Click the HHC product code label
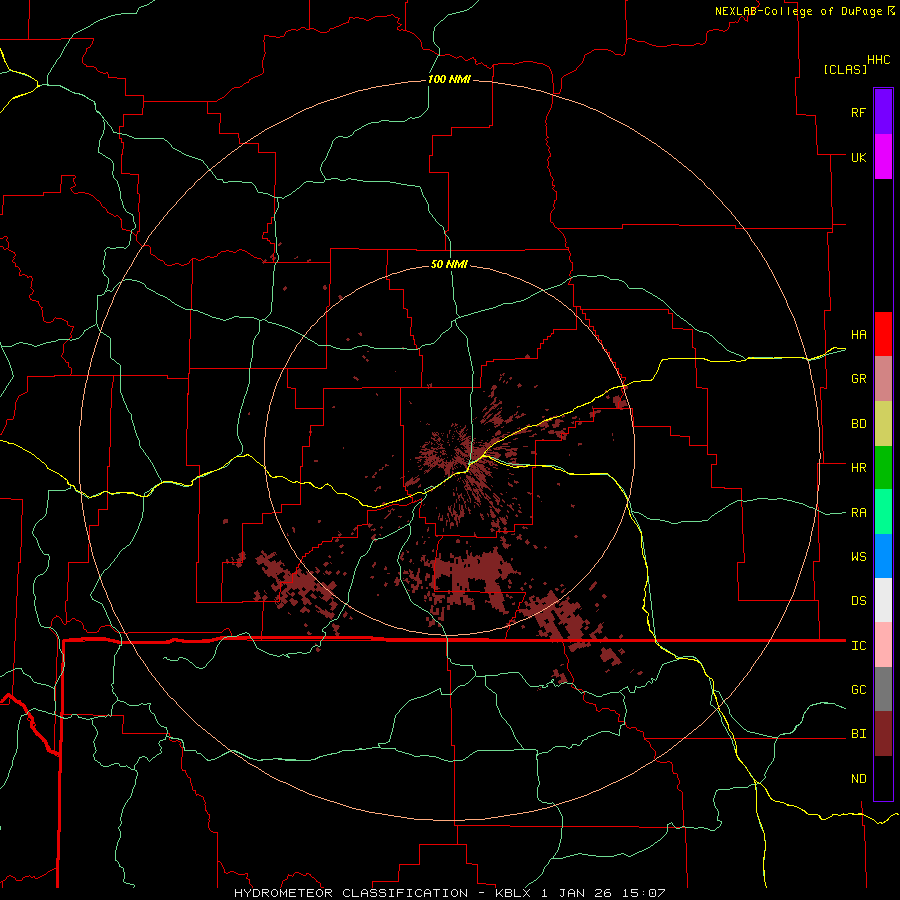 click(879, 60)
